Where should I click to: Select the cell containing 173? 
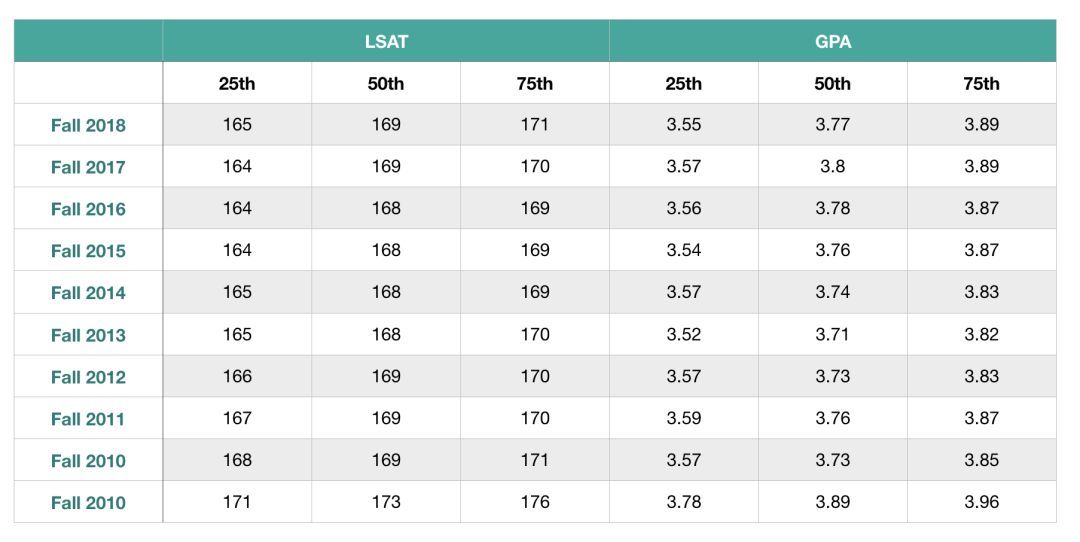click(386, 502)
